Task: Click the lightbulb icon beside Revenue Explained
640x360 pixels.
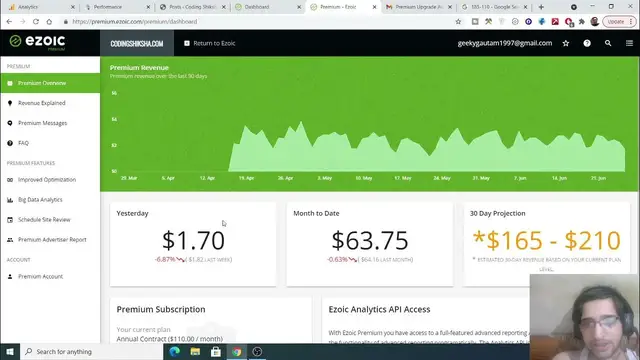Action: click(x=10, y=103)
